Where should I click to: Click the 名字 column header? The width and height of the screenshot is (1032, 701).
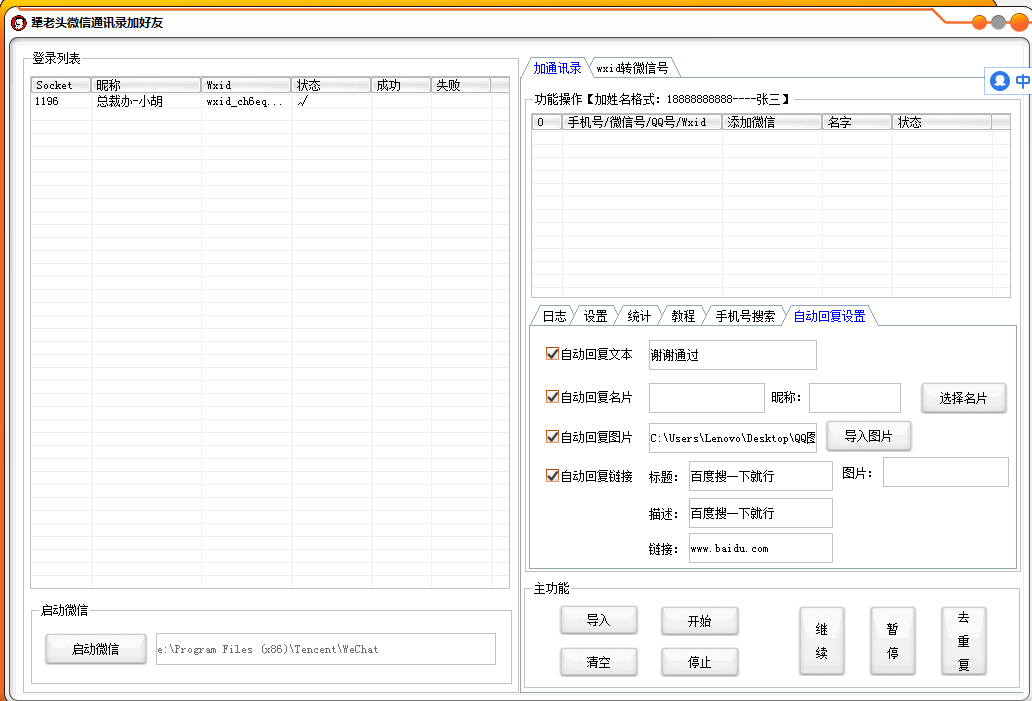click(x=857, y=122)
